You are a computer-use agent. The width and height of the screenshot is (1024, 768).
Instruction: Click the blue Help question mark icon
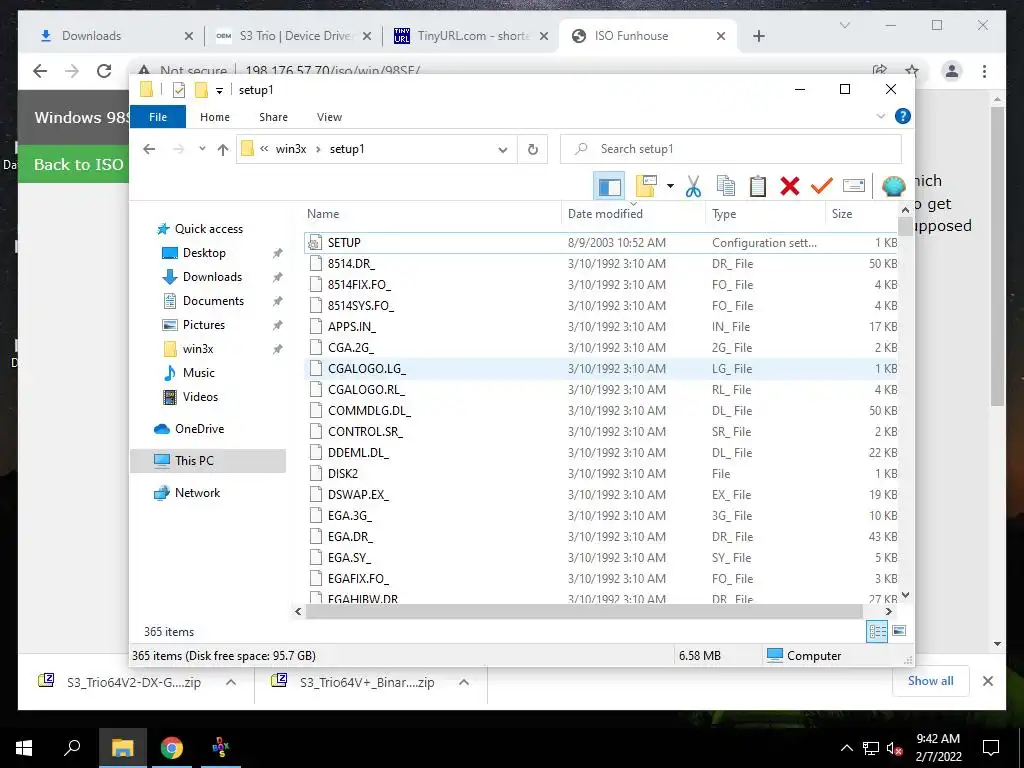tap(903, 116)
